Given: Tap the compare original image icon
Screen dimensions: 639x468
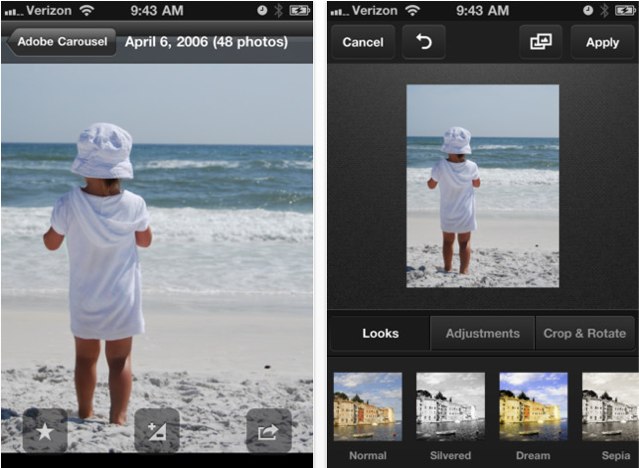Looking at the screenshot, I should pyautogui.click(x=541, y=42).
